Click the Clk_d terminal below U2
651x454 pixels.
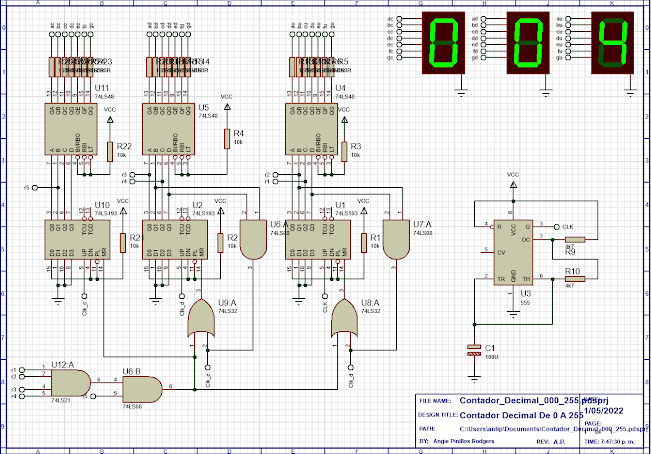pyautogui.click(x=182, y=296)
